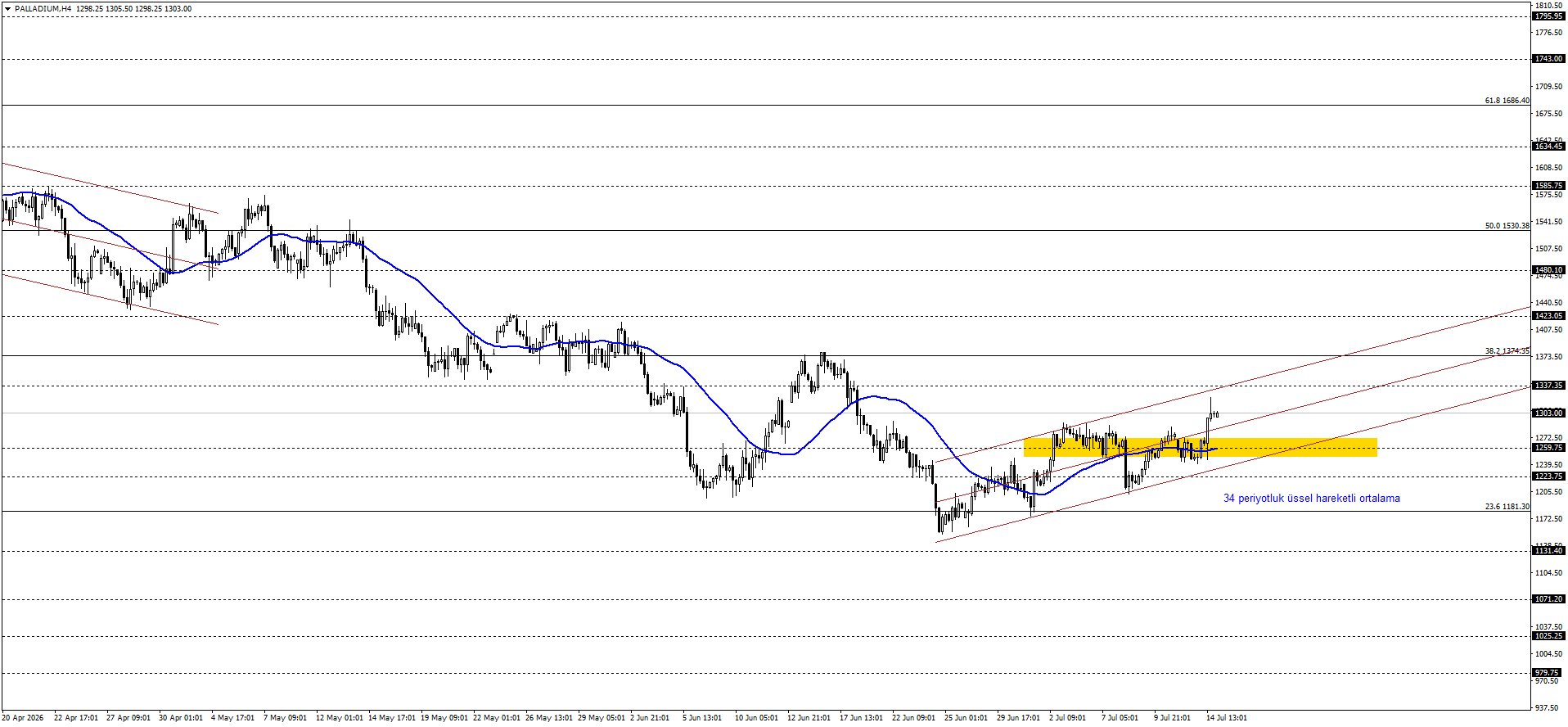Select the 50.0 1530.38 Fibonacci label
The width and height of the screenshot is (1568, 727).
coord(1507,226)
